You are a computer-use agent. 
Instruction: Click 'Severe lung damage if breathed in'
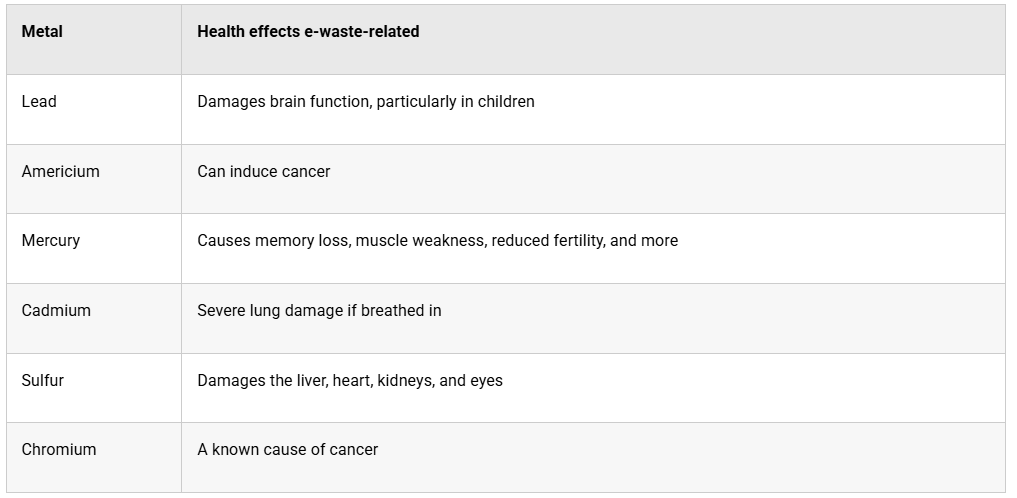[x=319, y=311]
